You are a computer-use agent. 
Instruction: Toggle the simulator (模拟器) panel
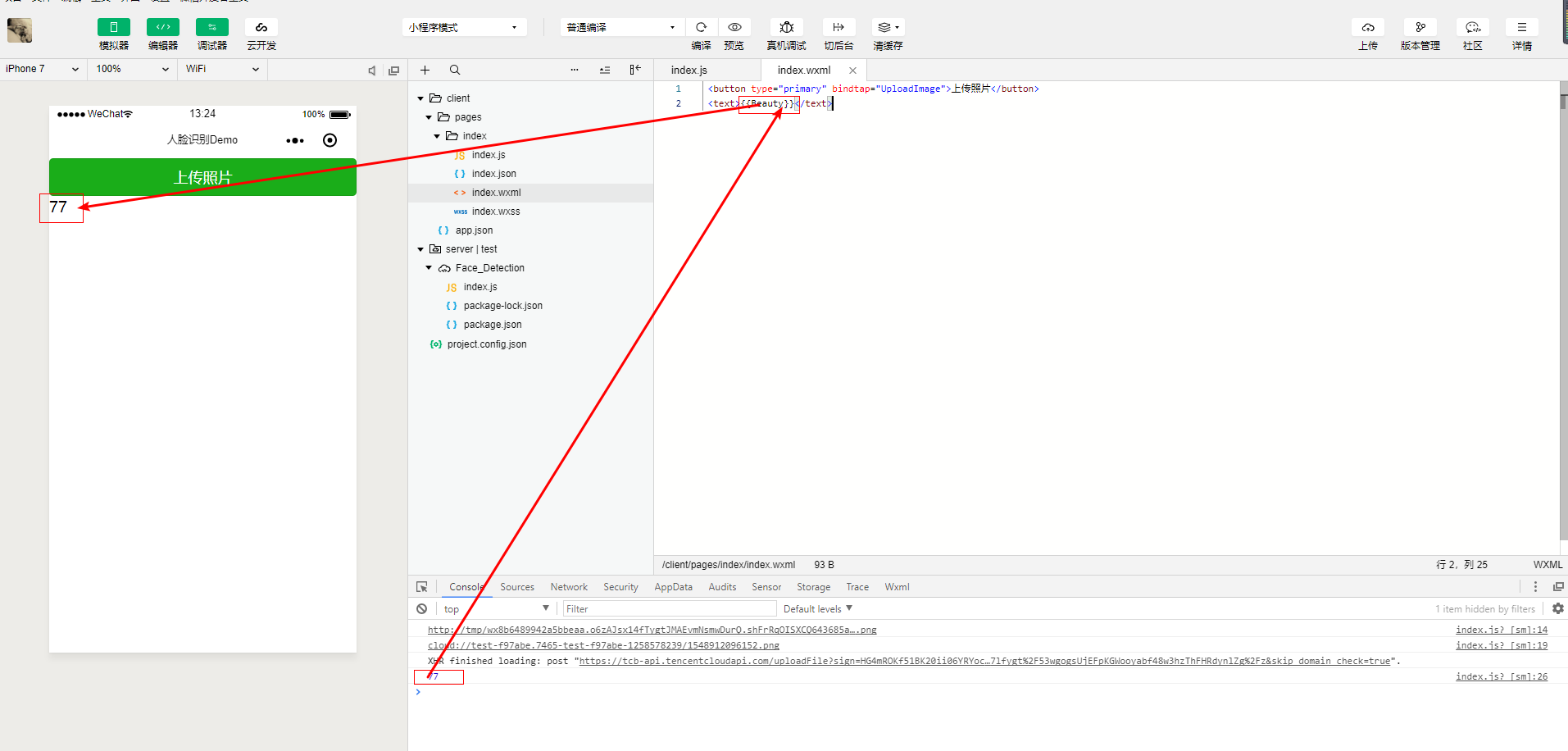coord(113,28)
